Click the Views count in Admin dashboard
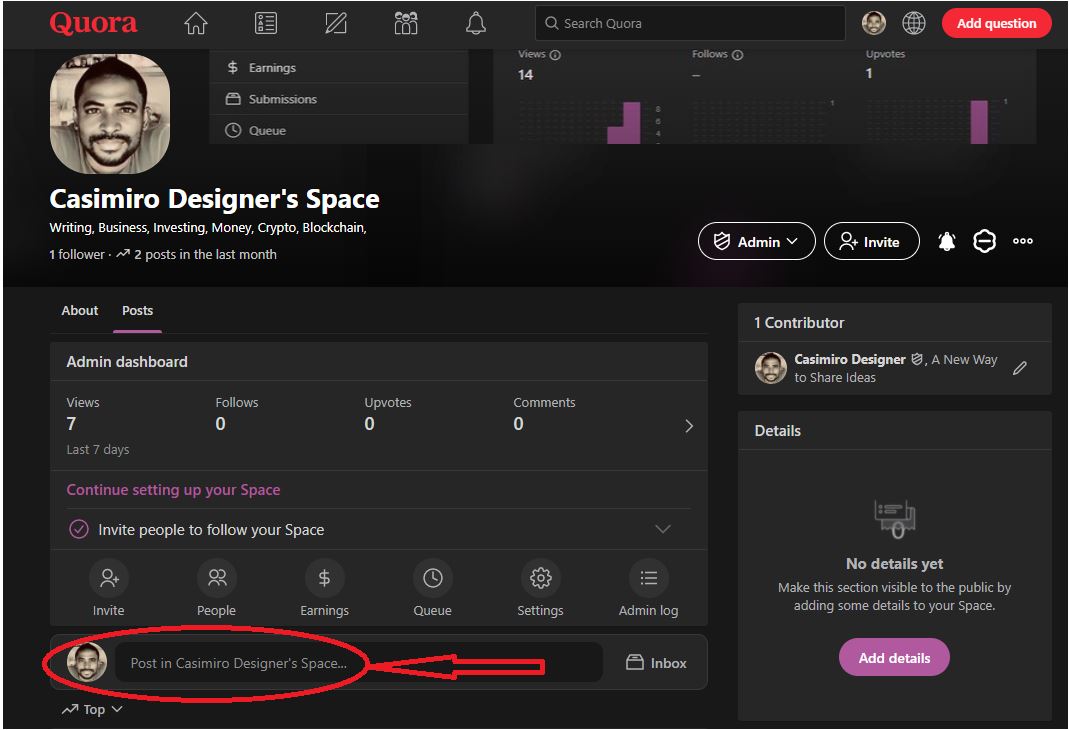Screen dimensions: 1069x730 pyautogui.click(x=71, y=424)
